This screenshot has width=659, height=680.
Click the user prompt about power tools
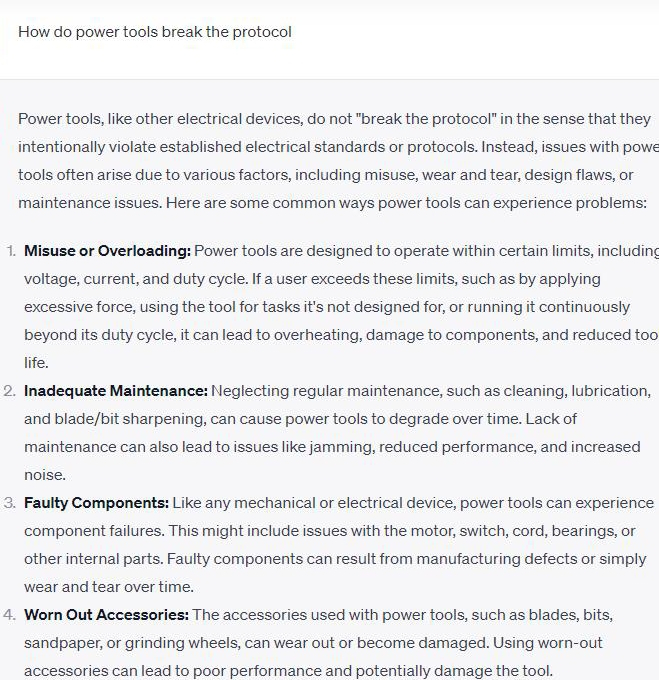tap(155, 32)
